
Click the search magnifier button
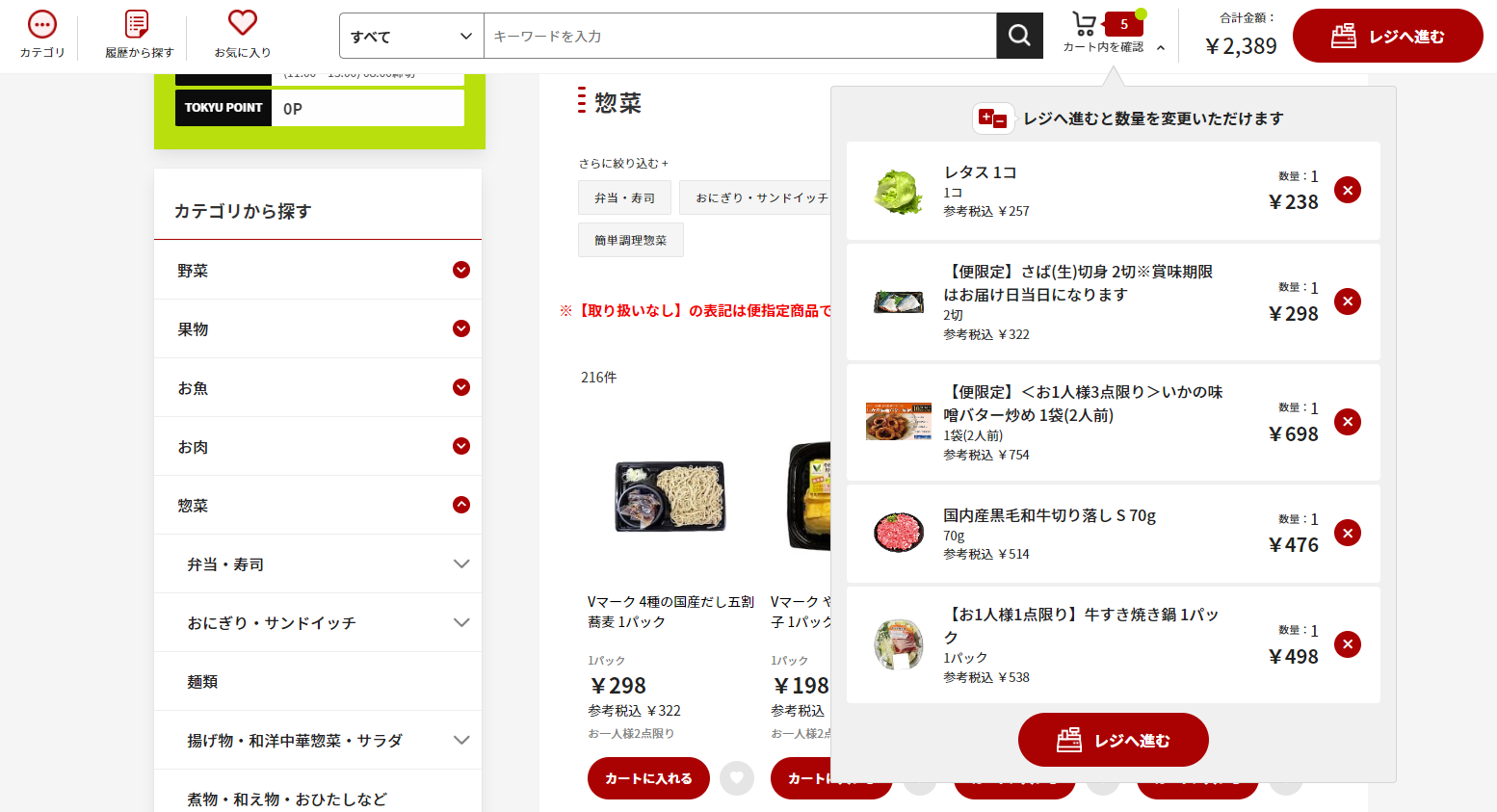pyautogui.click(x=1019, y=36)
